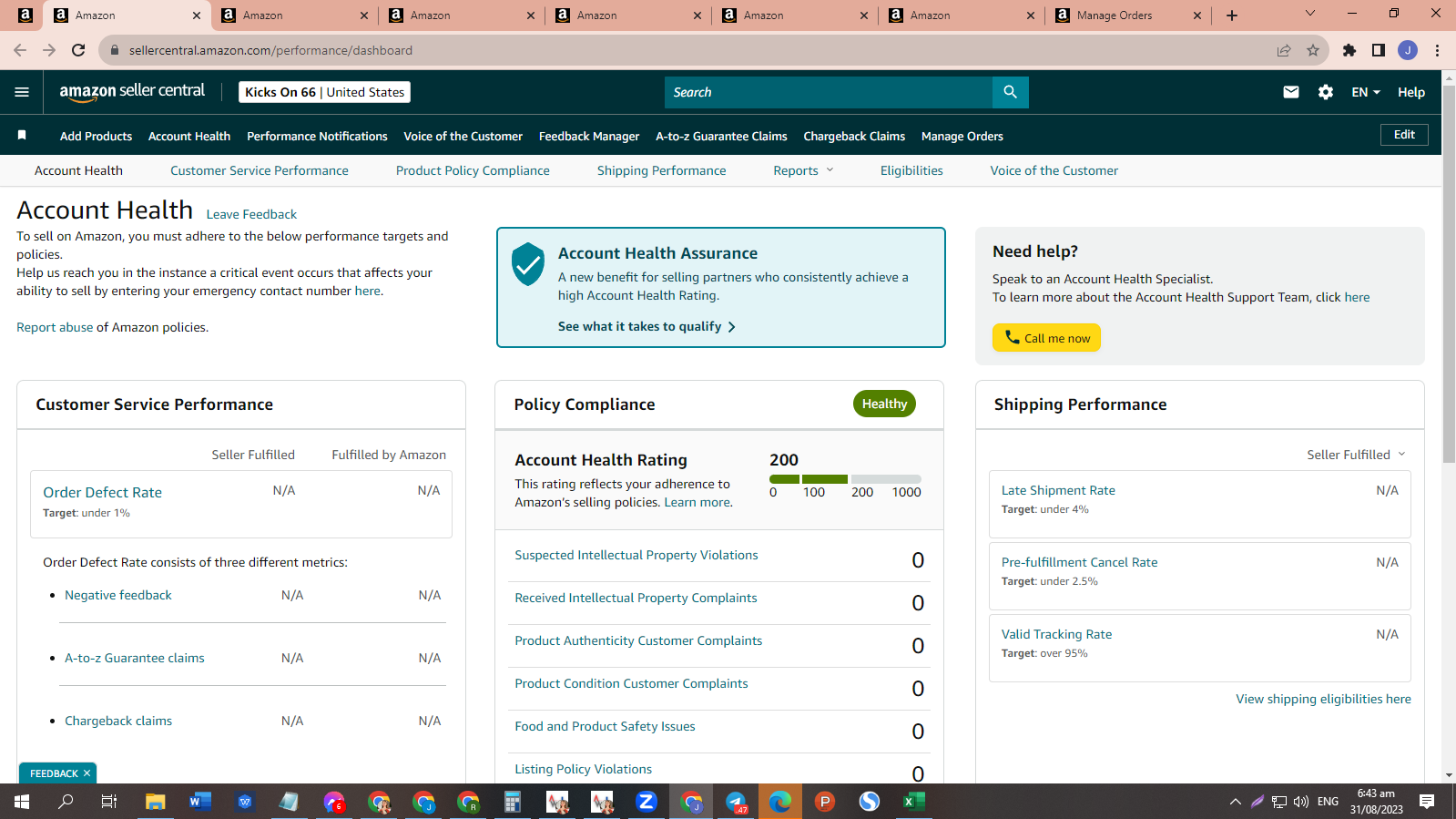Open Chargeback Claims in the favorites bar
This screenshot has width=1456, height=819.
(854, 136)
